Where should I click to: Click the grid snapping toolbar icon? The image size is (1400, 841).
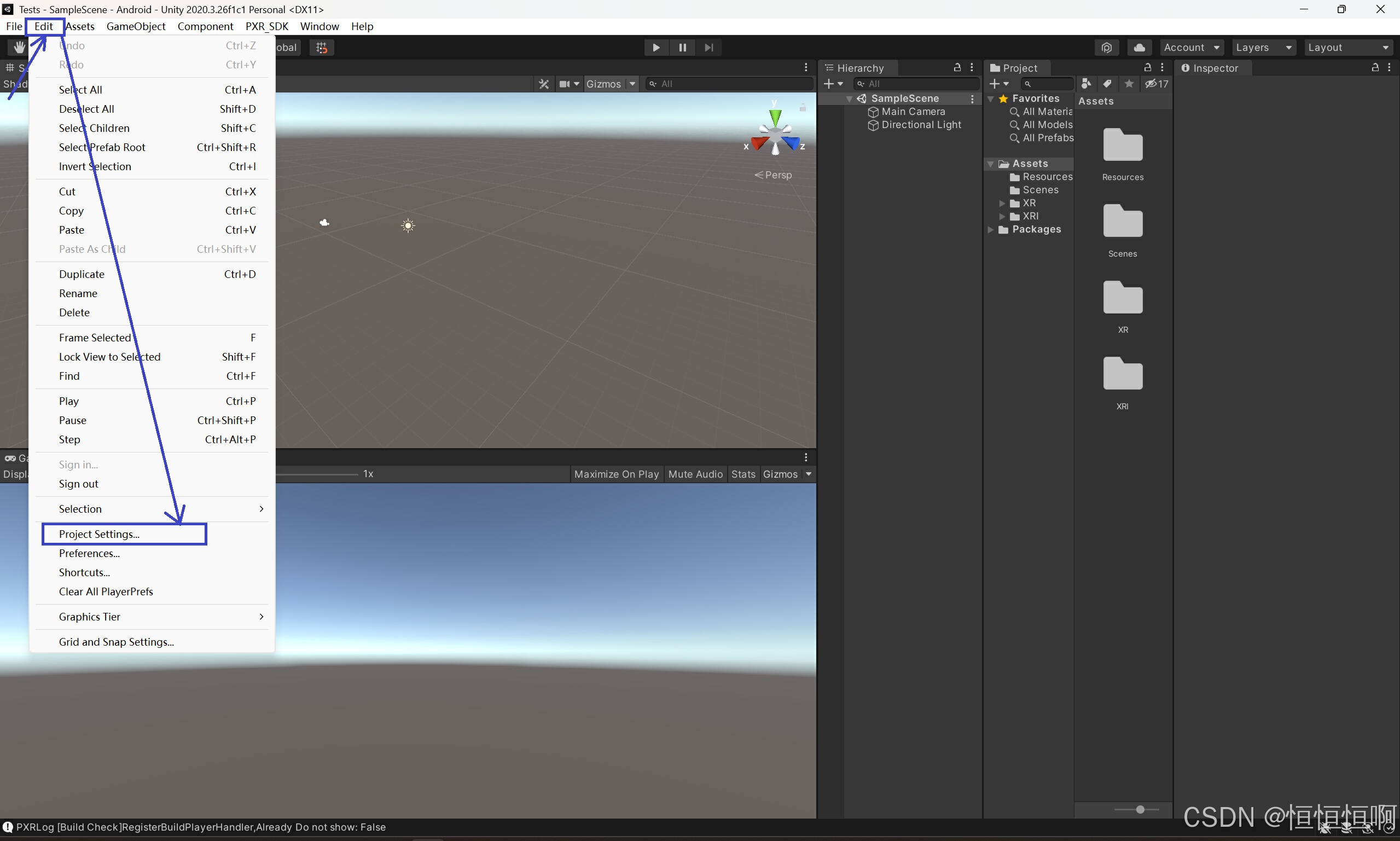pos(322,48)
